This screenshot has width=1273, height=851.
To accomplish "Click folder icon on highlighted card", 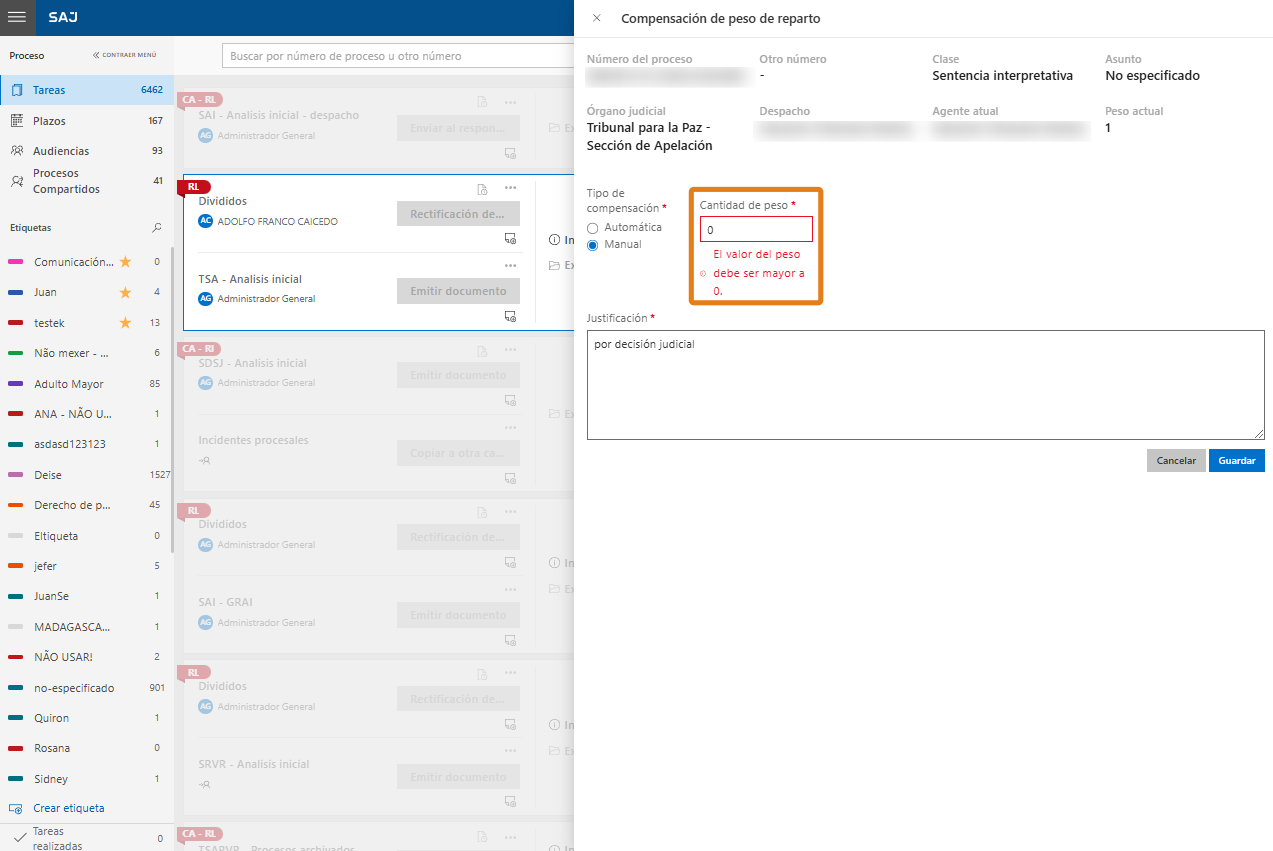I will [554, 265].
